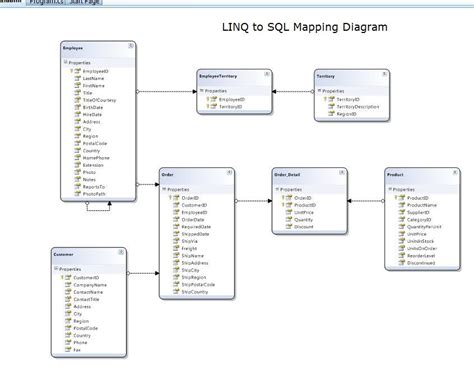
Task: Select the ReorderLevel property in Product
Action: pyautogui.click(x=421, y=256)
